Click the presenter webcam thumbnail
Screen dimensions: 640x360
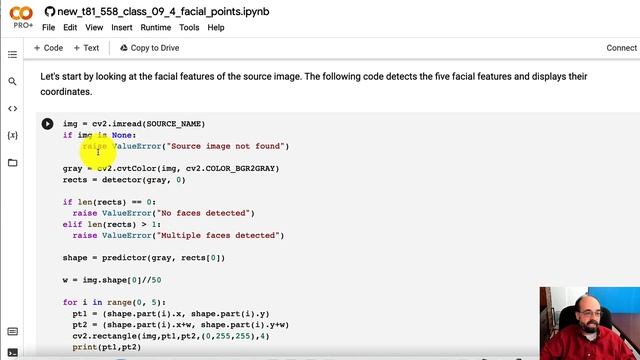tap(590, 323)
